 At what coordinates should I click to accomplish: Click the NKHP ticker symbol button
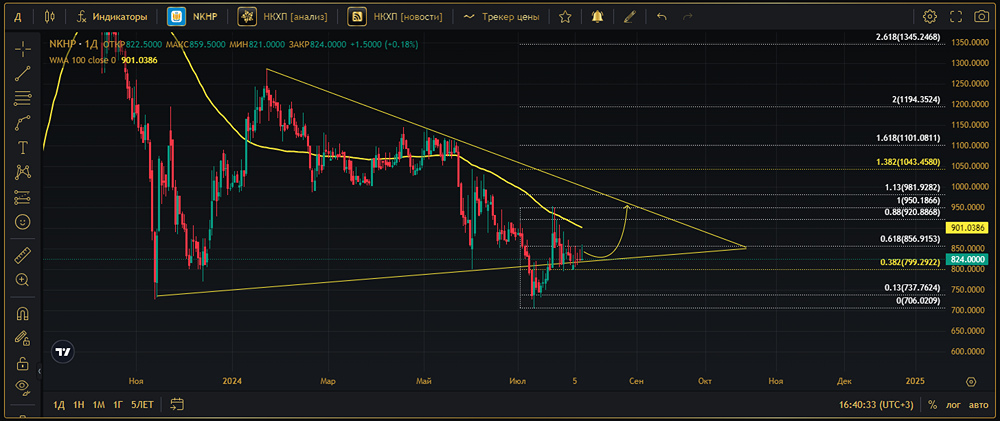click(x=194, y=17)
